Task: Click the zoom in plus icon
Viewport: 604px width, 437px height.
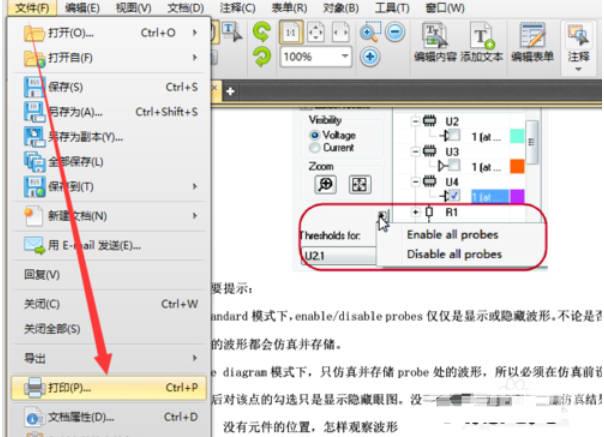Action: tap(370, 57)
